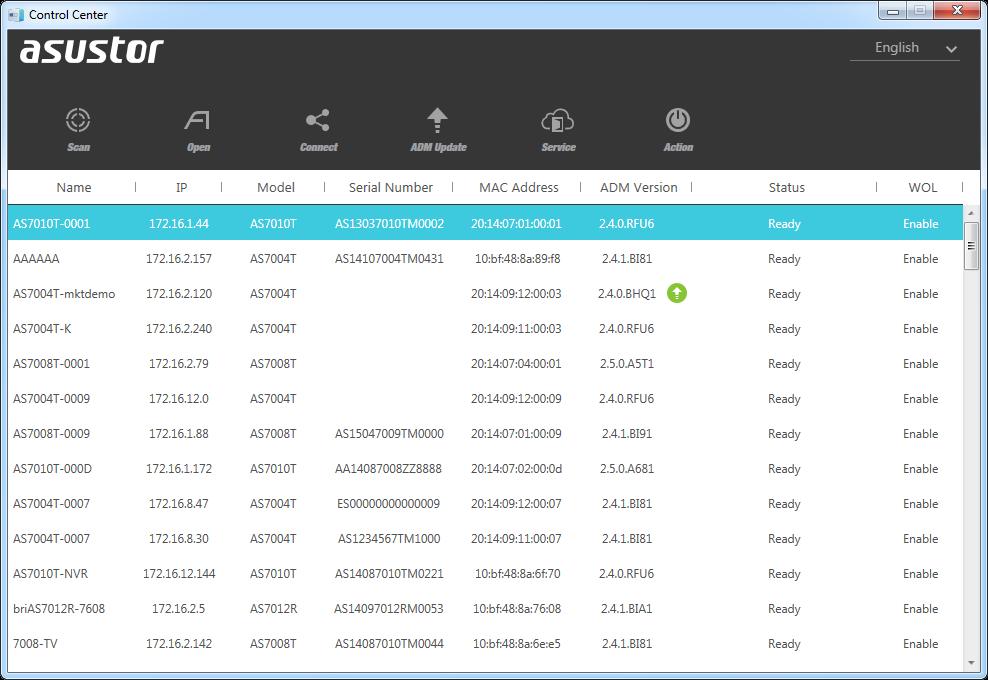The height and width of the screenshot is (680, 988).
Task: Click MAC address 10:bf:48:8a:89:f8
Action: pyautogui.click(x=517, y=258)
